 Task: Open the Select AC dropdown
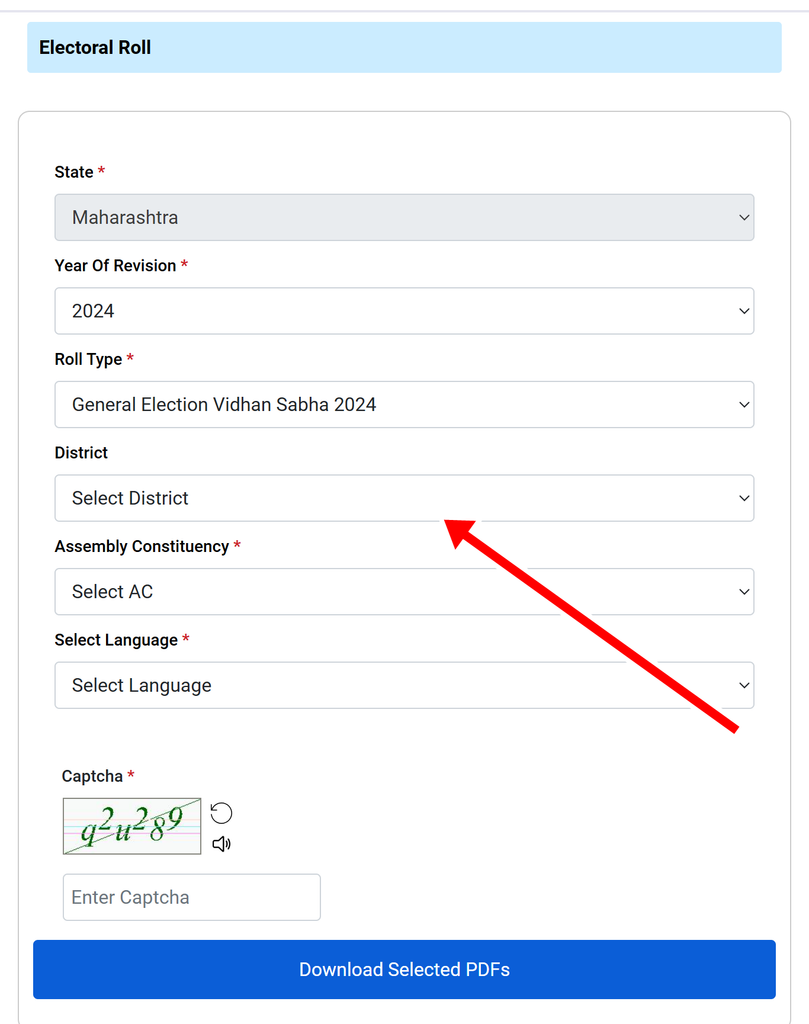404,592
